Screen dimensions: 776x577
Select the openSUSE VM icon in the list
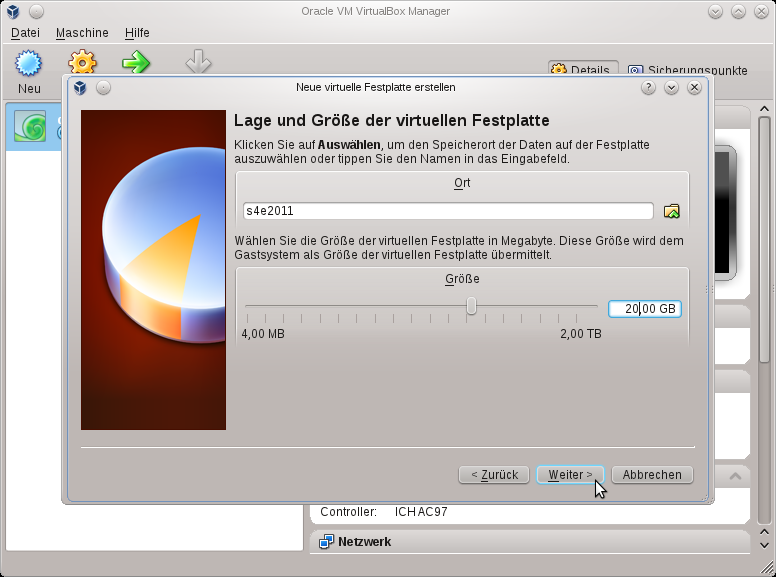point(30,126)
